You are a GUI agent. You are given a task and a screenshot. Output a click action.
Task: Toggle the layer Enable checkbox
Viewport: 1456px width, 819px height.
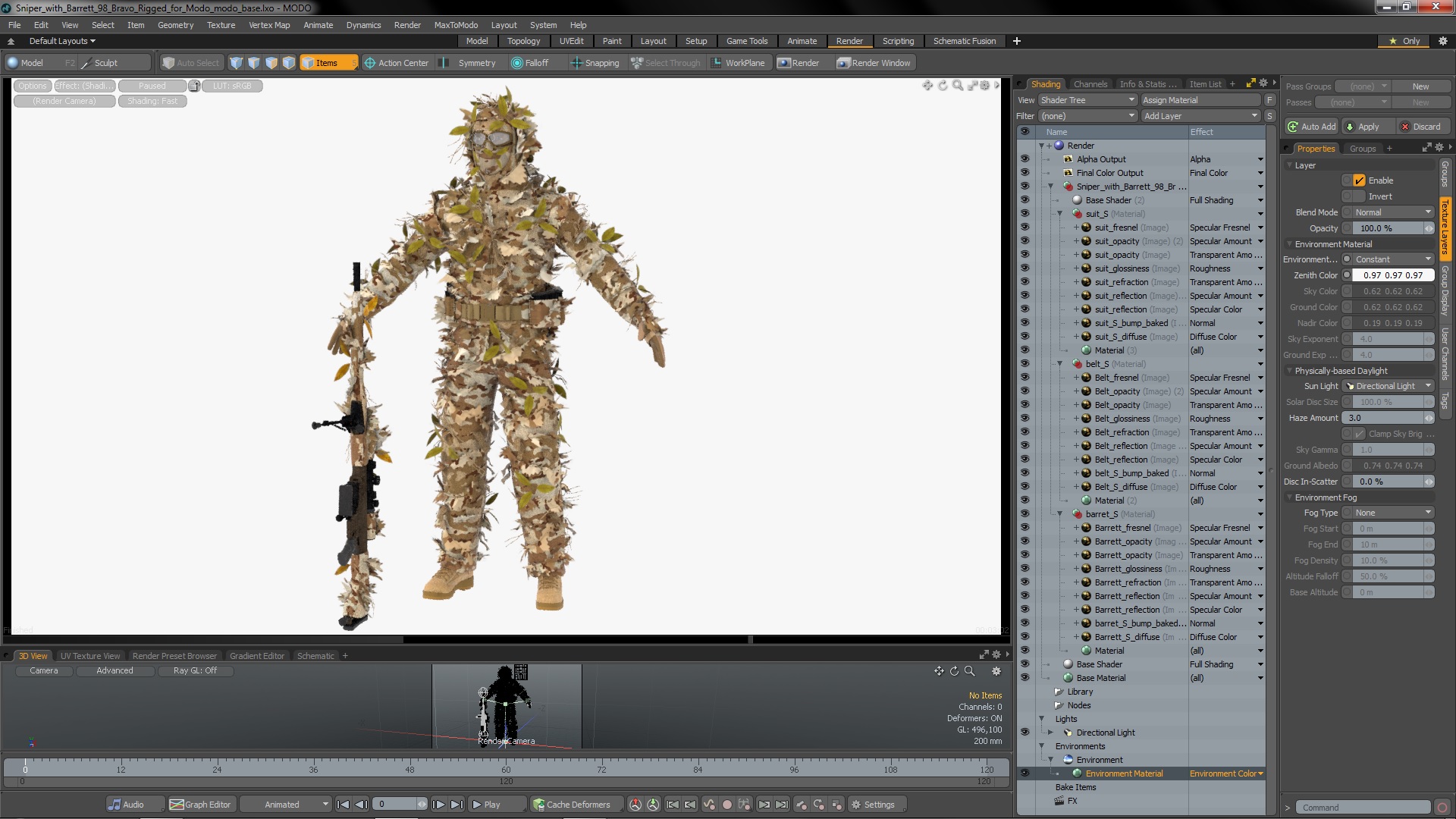click(1359, 180)
